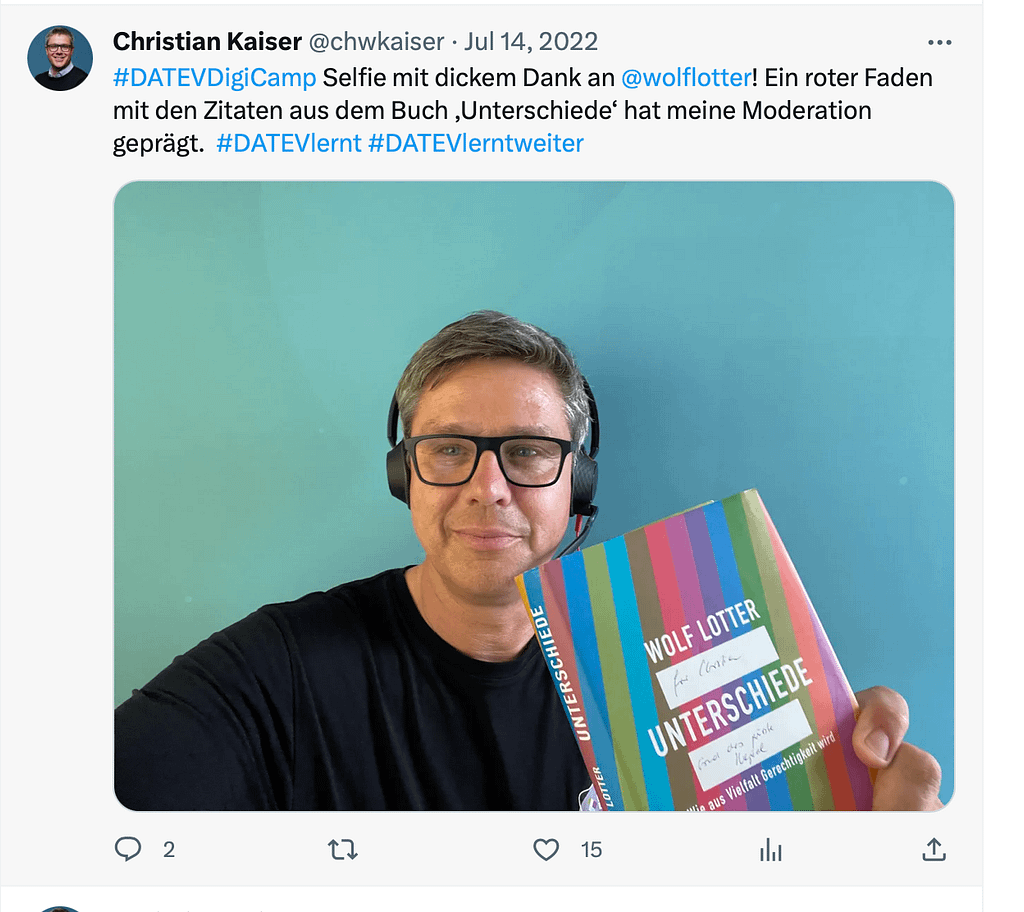
Task: Retweet the post via the retweet icon
Action: coord(342,850)
